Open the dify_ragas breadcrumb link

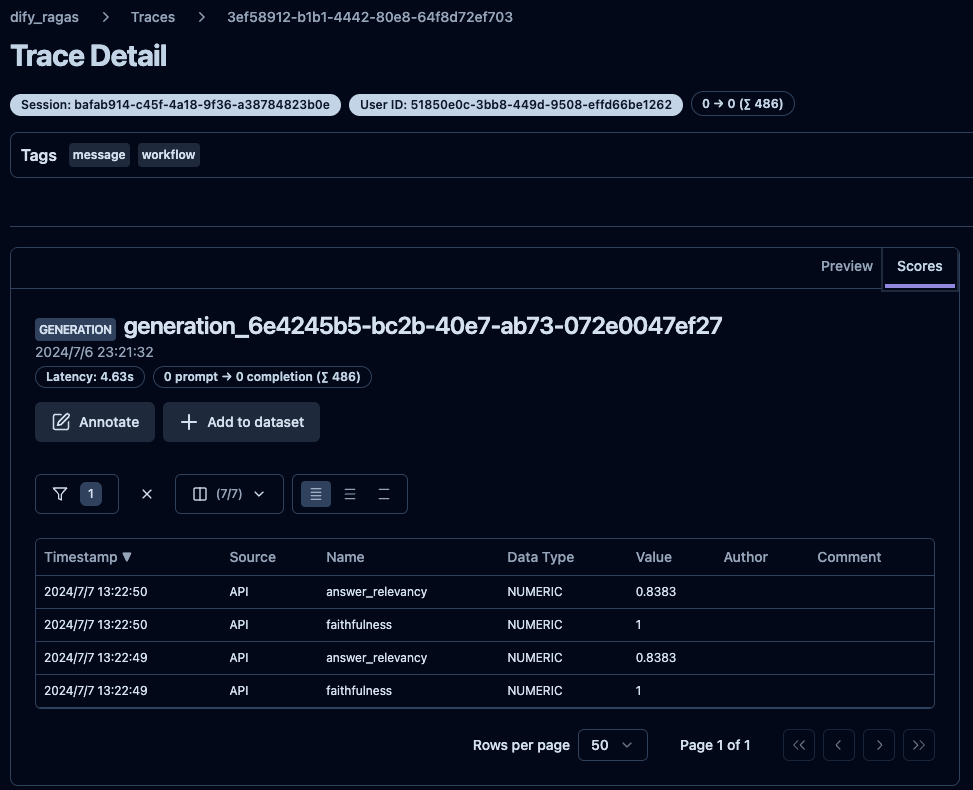tap(44, 17)
